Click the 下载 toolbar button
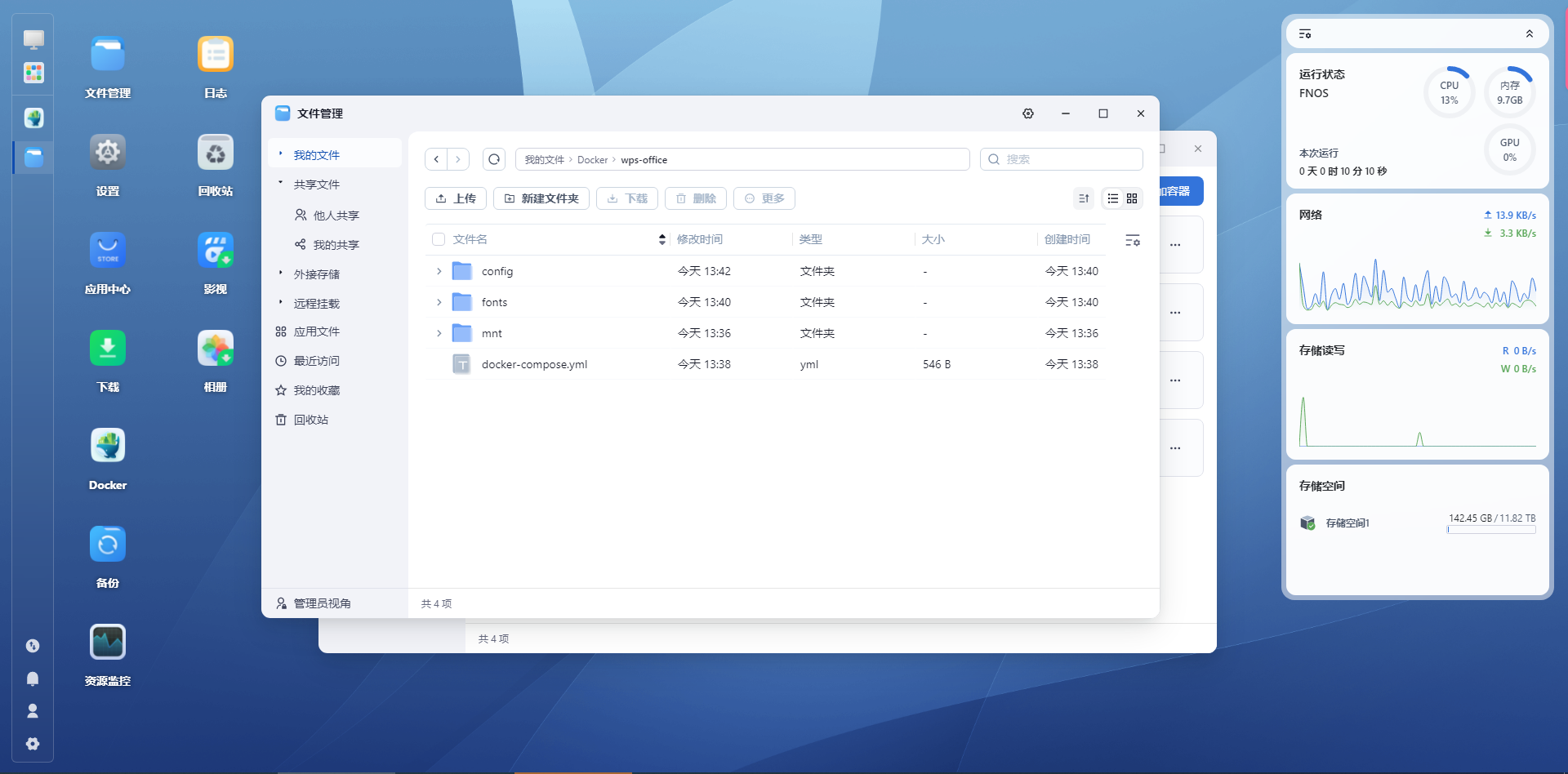Image resolution: width=1568 pixels, height=774 pixels. pos(627,198)
